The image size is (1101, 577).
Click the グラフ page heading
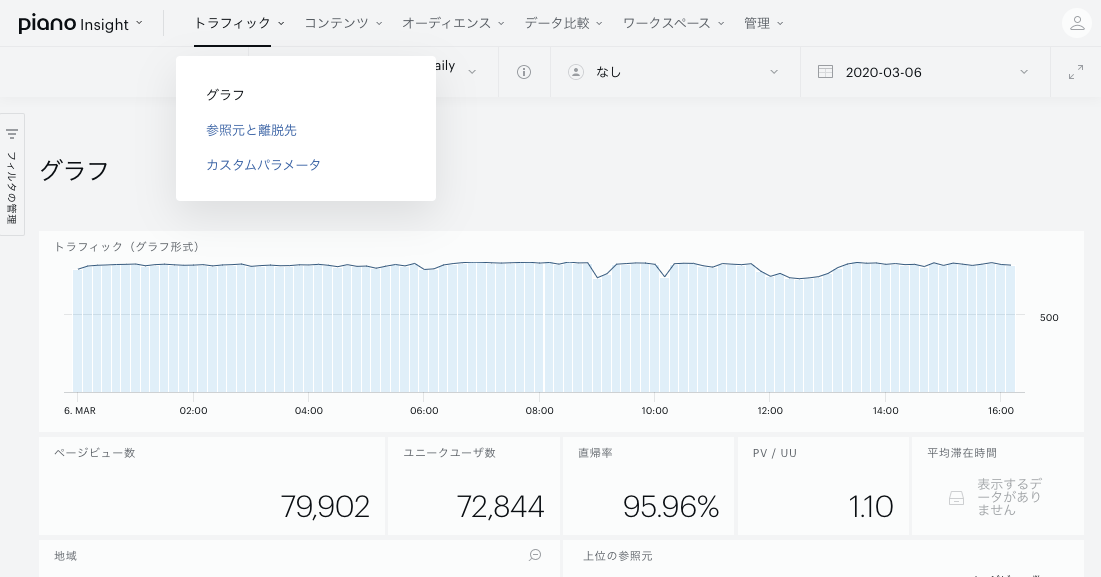click(74, 171)
